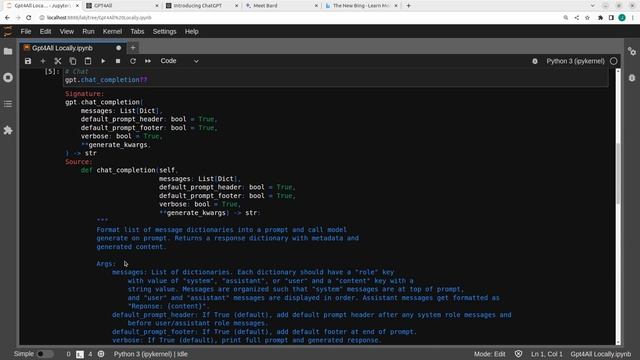Screen dimensions: 640x360
Task: Click the 'Signature:' heading in output
Action: tap(84, 94)
